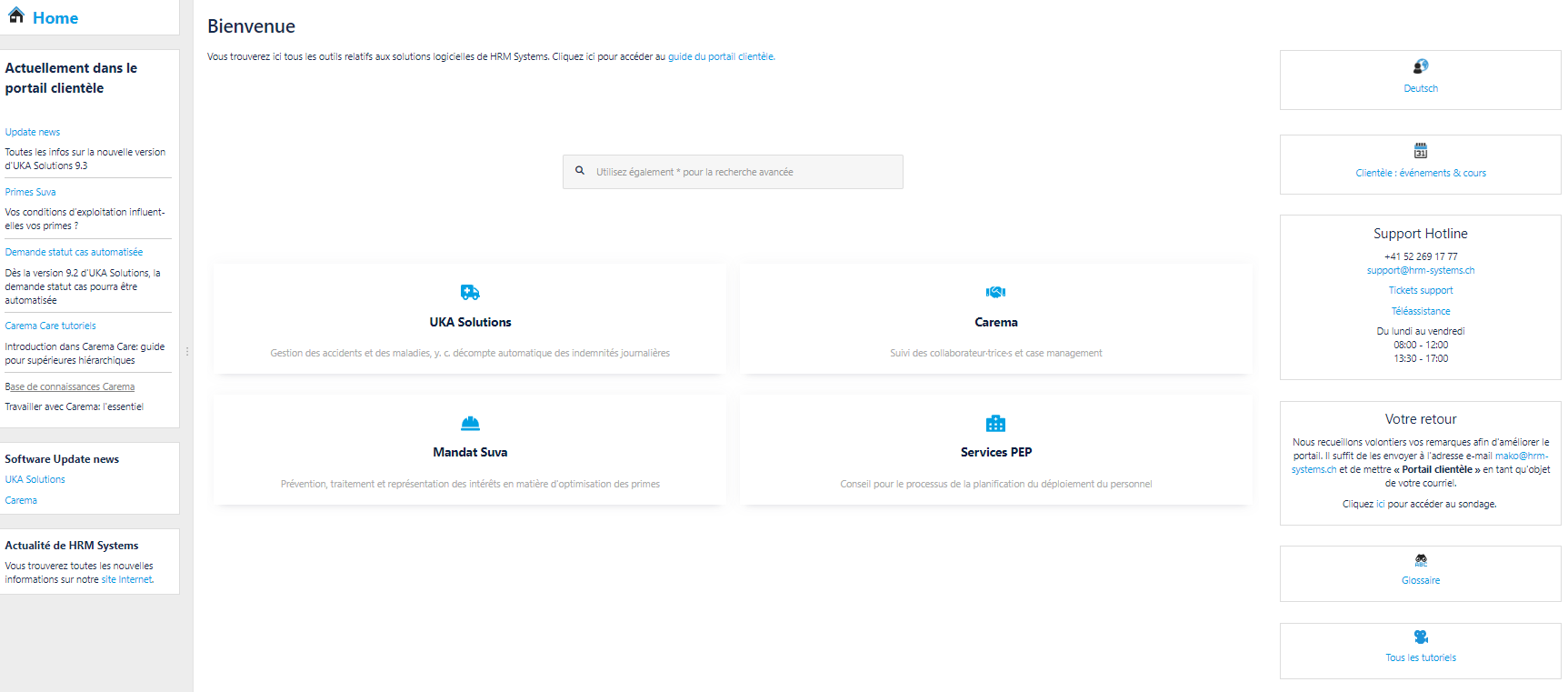The width and height of the screenshot is (1568, 692).
Task: Click UKA Solutions description 'Gestion des accidents'
Action: click(x=470, y=353)
